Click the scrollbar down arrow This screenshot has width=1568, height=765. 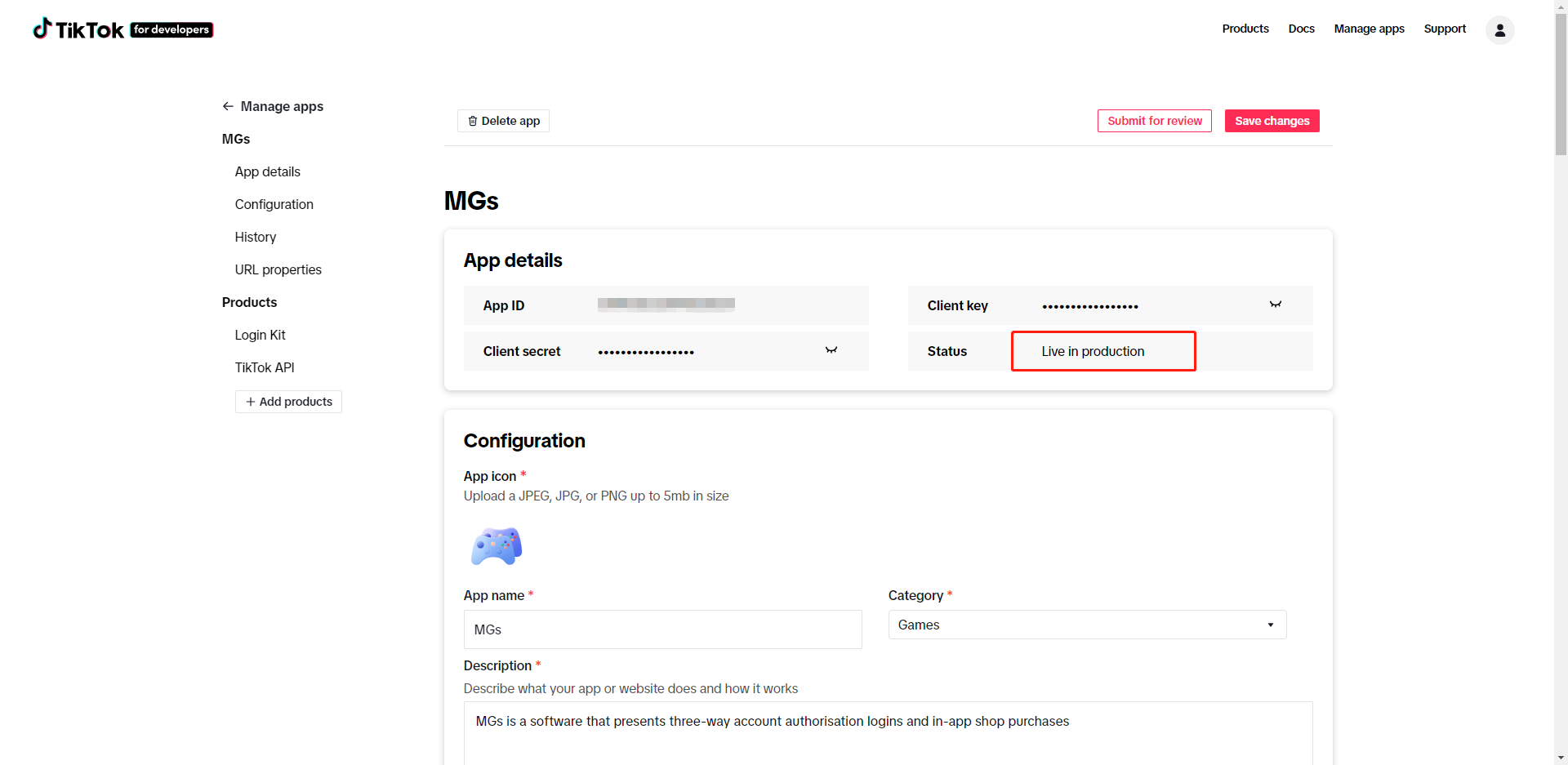click(x=1561, y=758)
